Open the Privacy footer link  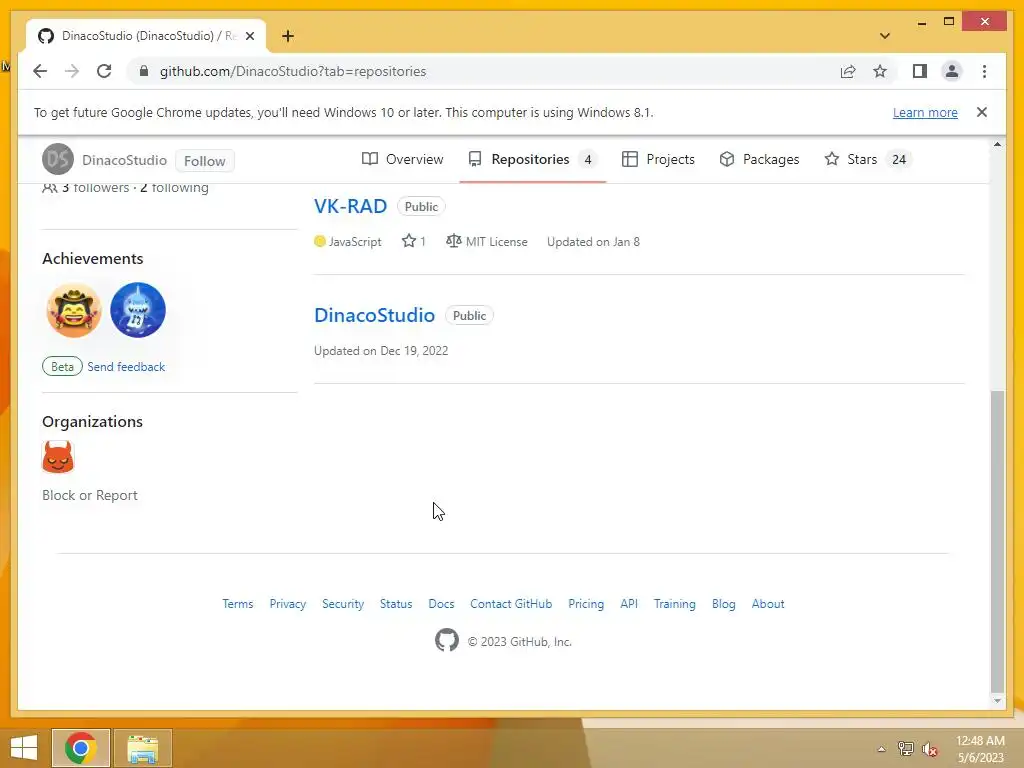click(287, 604)
